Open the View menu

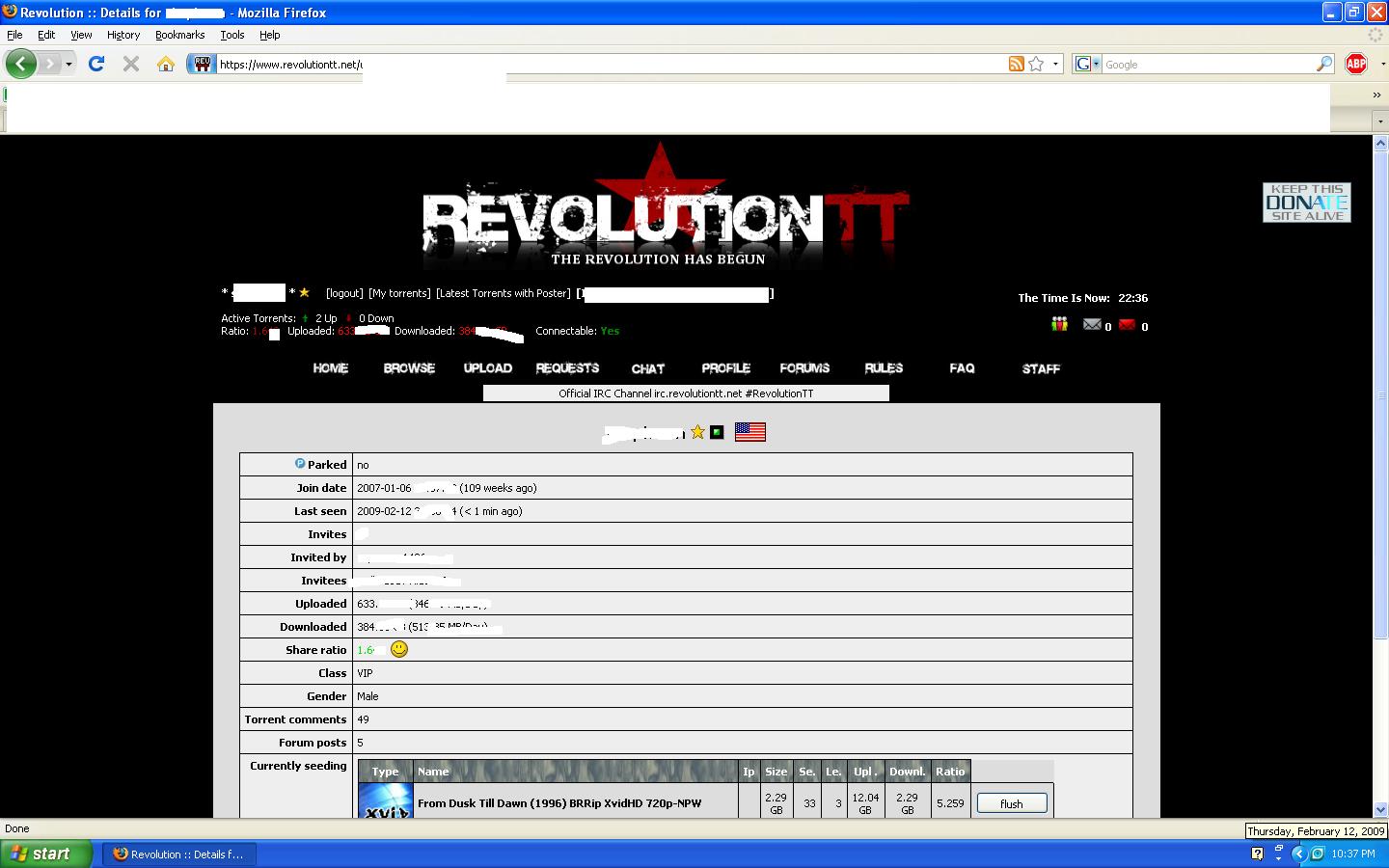click(81, 35)
